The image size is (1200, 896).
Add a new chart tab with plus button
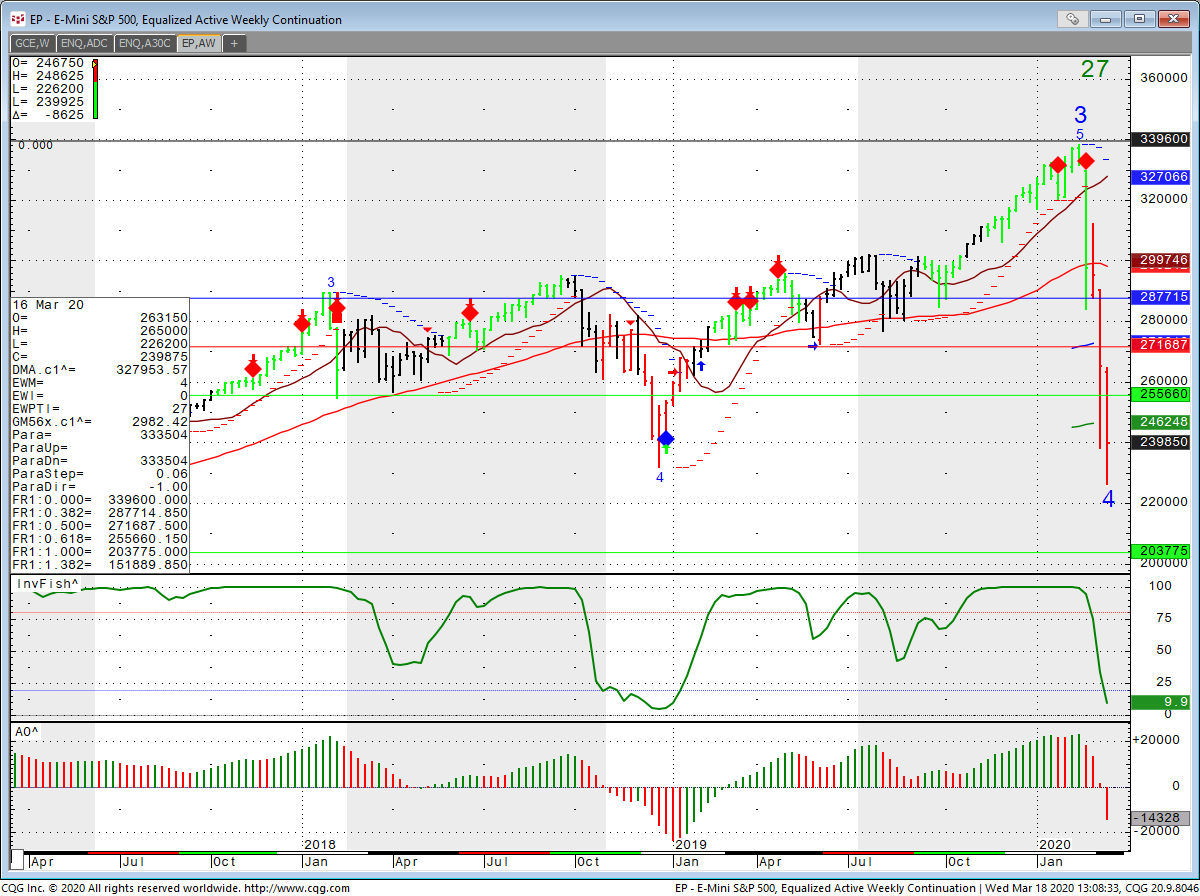[x=234, y=43]
